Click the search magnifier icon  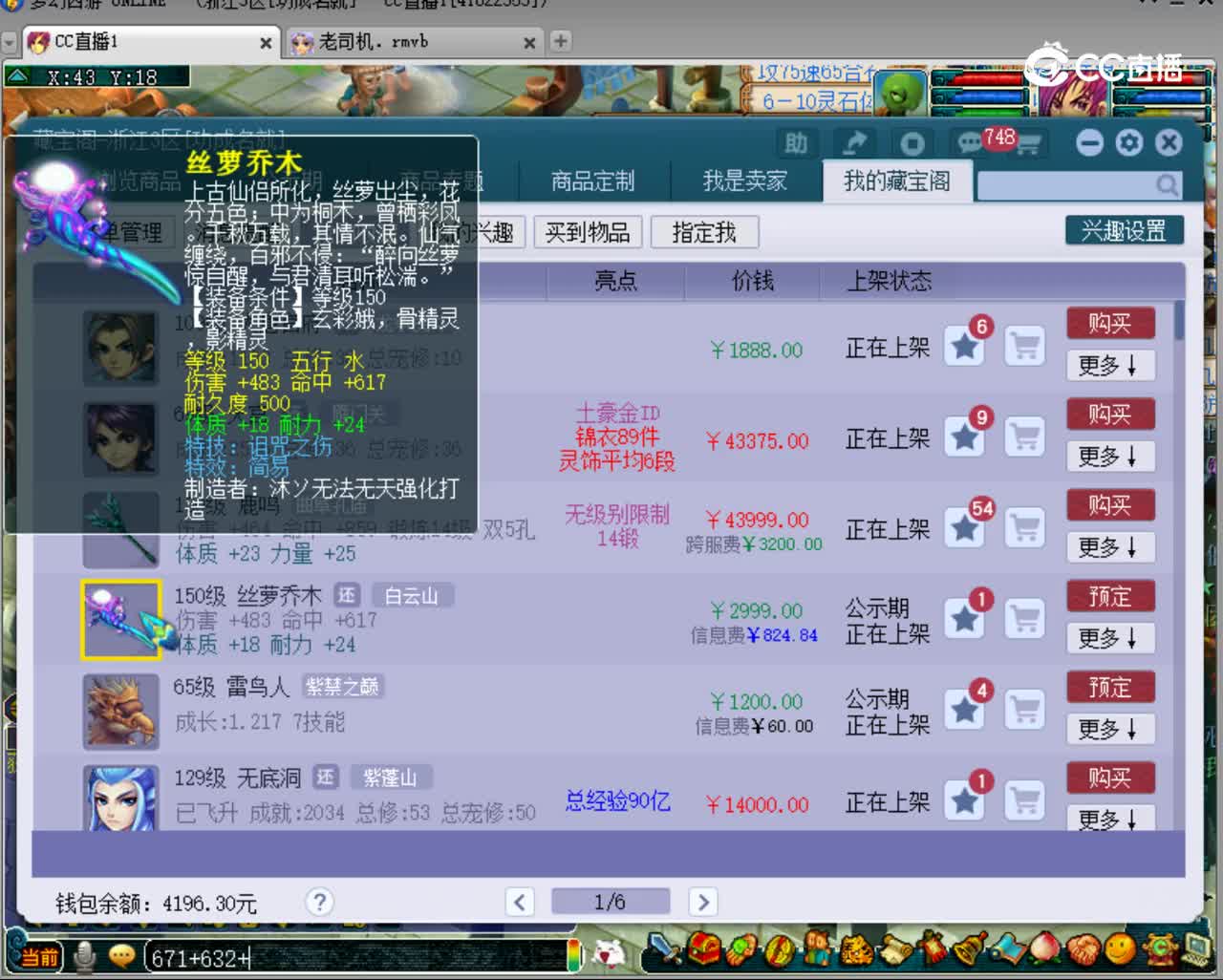coord(1167,185)
